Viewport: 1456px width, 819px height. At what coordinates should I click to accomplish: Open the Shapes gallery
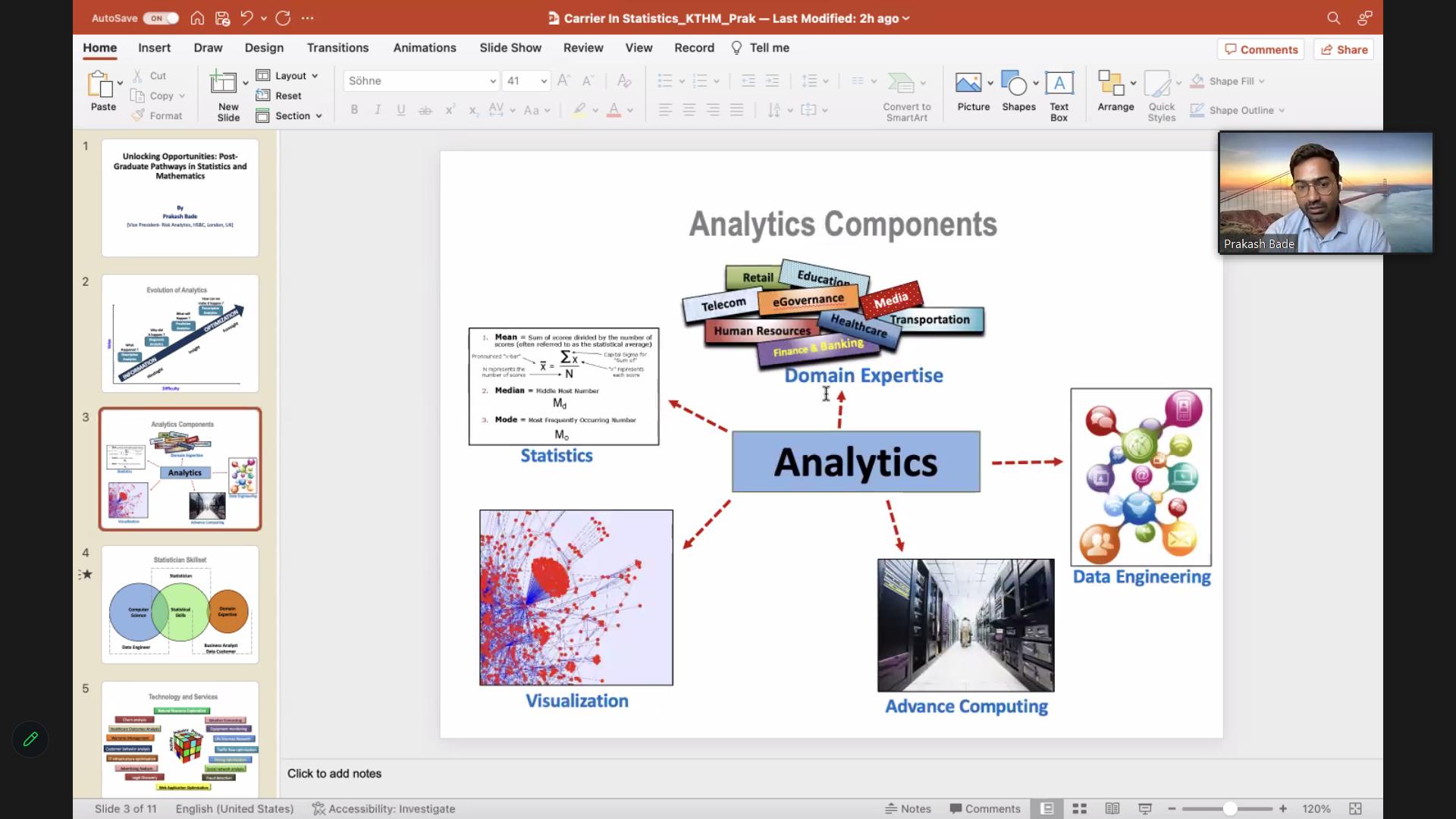[1018, 92]
